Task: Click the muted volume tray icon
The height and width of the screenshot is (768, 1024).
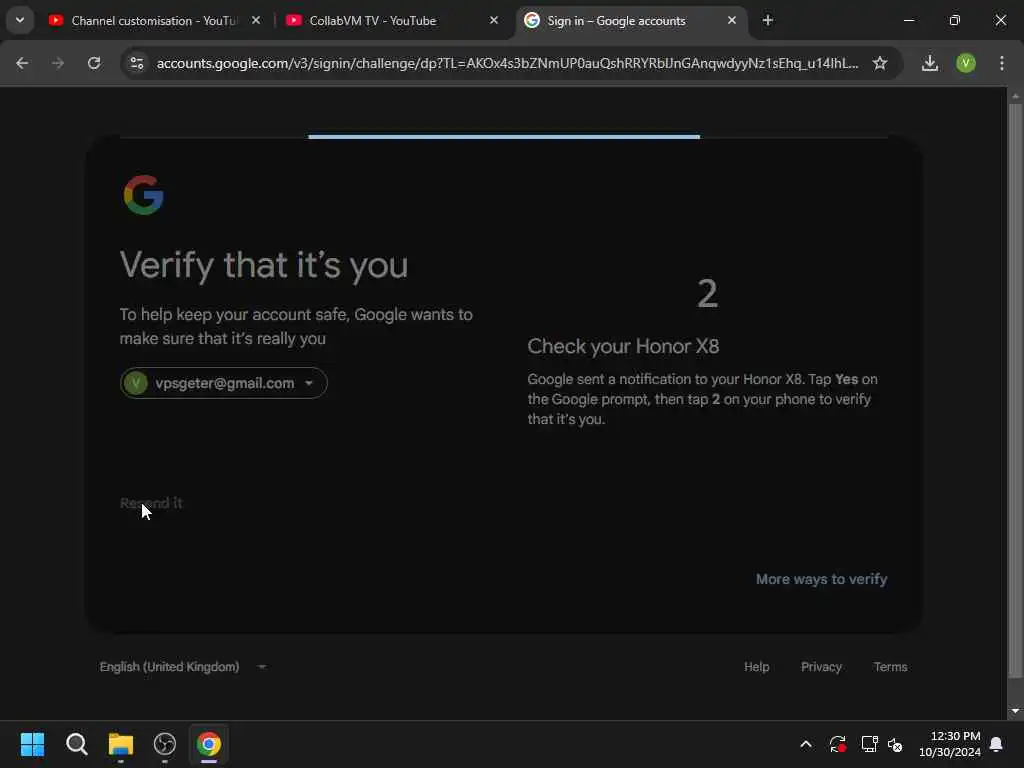Action: (x=895, y=744)
